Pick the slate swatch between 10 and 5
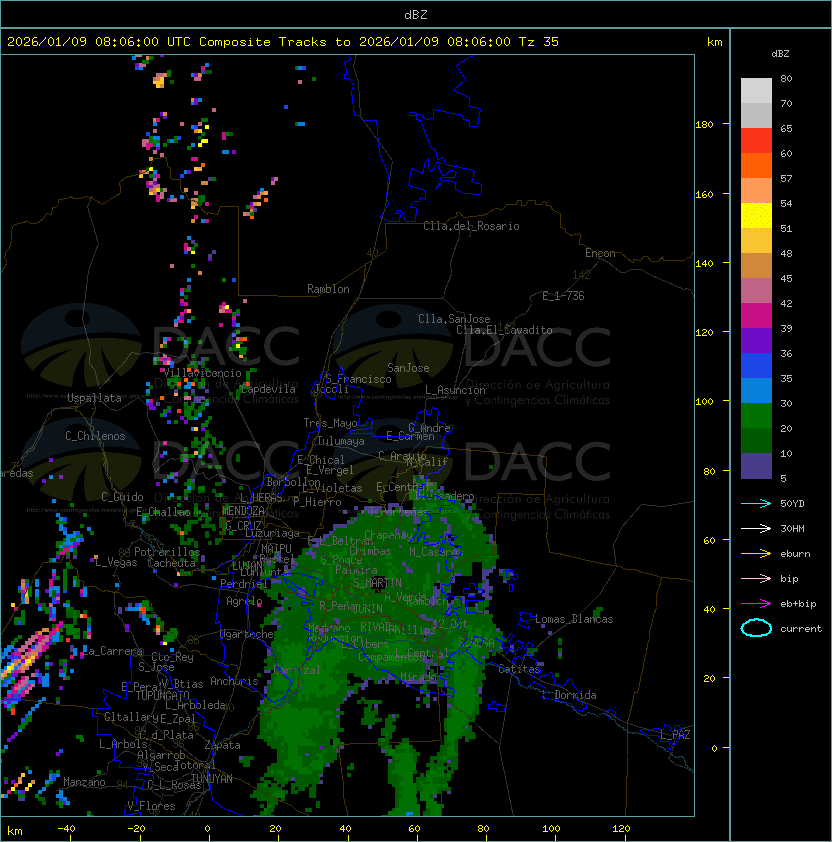The image size is (832, 842). (x=756, y=466)
